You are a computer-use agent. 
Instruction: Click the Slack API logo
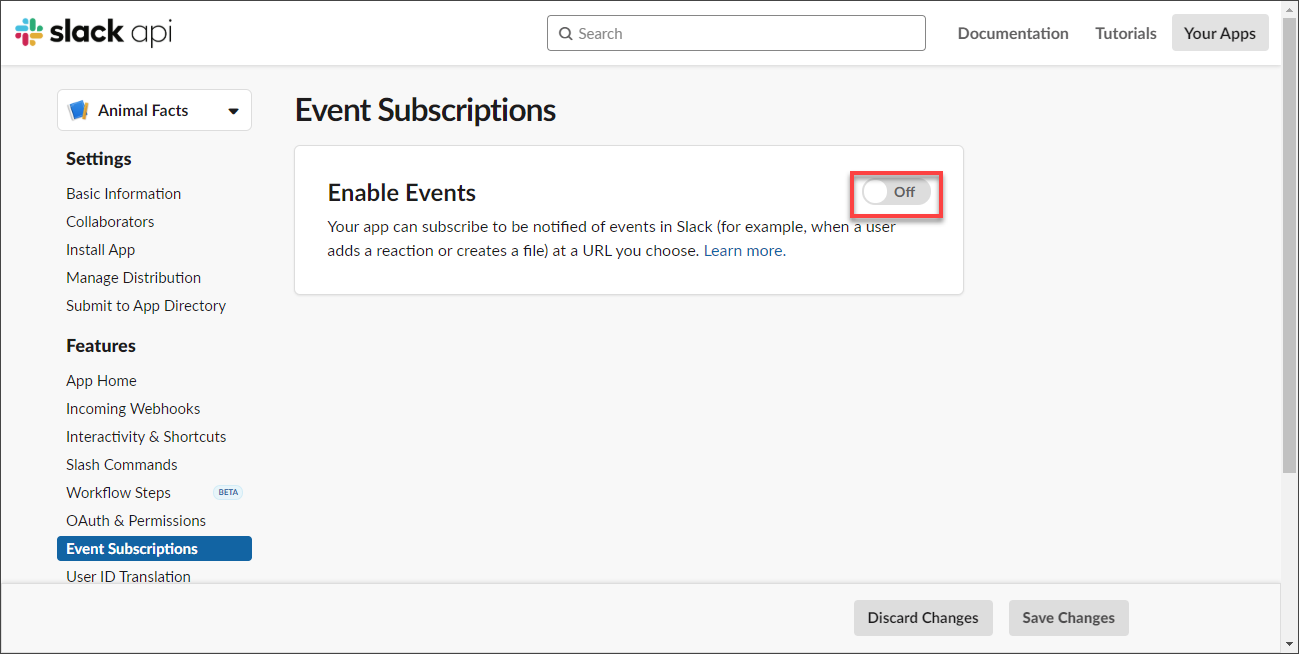click(93, 32)
